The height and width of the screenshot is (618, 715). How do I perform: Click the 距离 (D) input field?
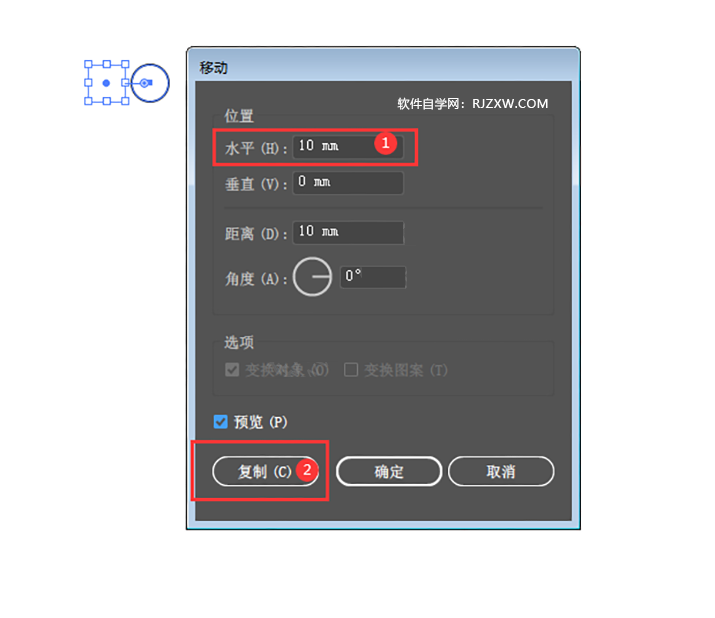(x=348, y=233)
